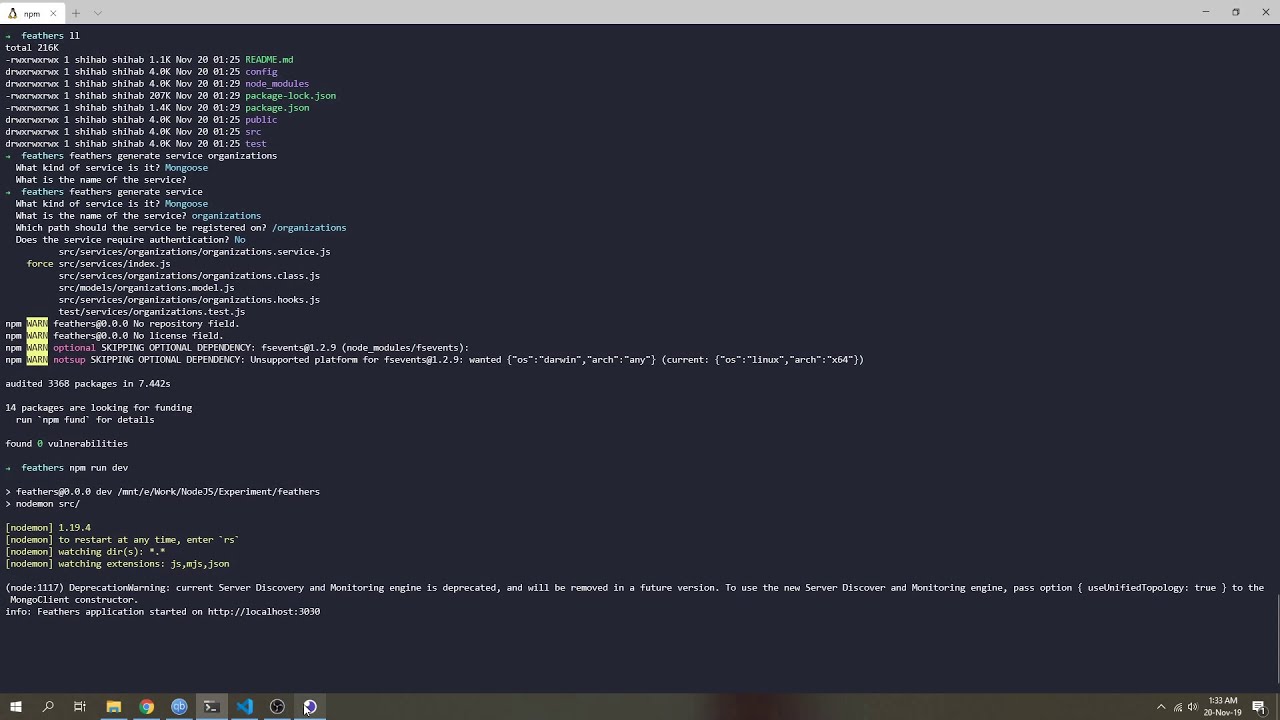Viewport: 1280px width, 720px height.
Task: Click the '(node:1117) DeprecationWarning' message
Action: coord(635,588)
